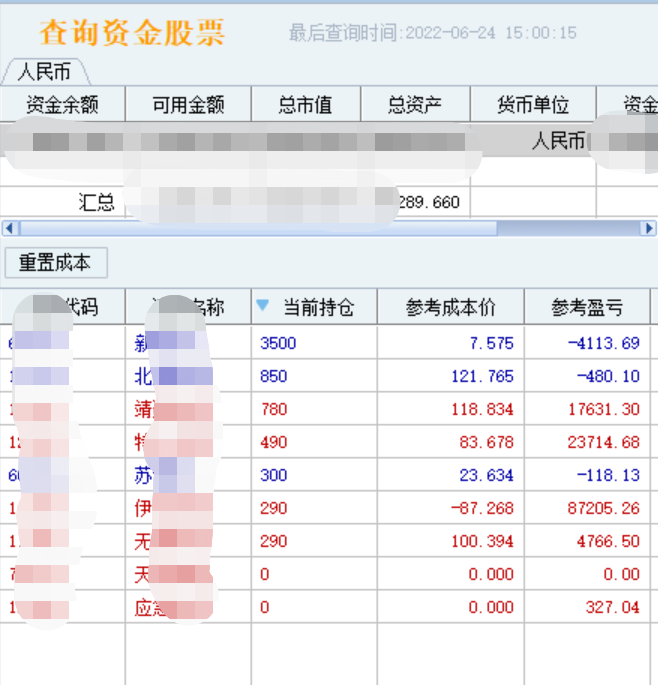658x685 pixels.
Task: Click cost price 100.394
Action: point(482,541)
